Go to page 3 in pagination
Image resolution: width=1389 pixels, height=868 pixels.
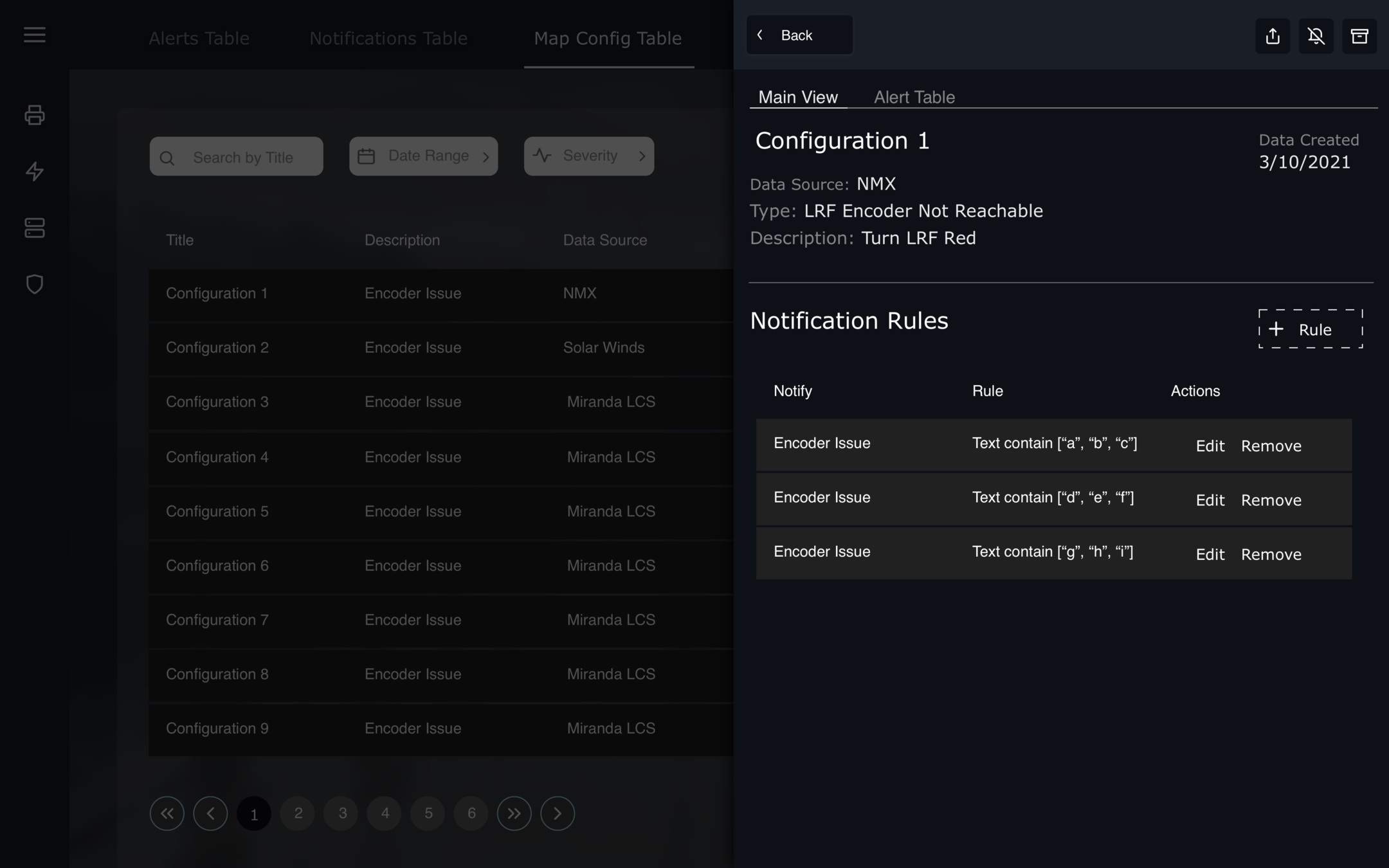click(341, 813)
